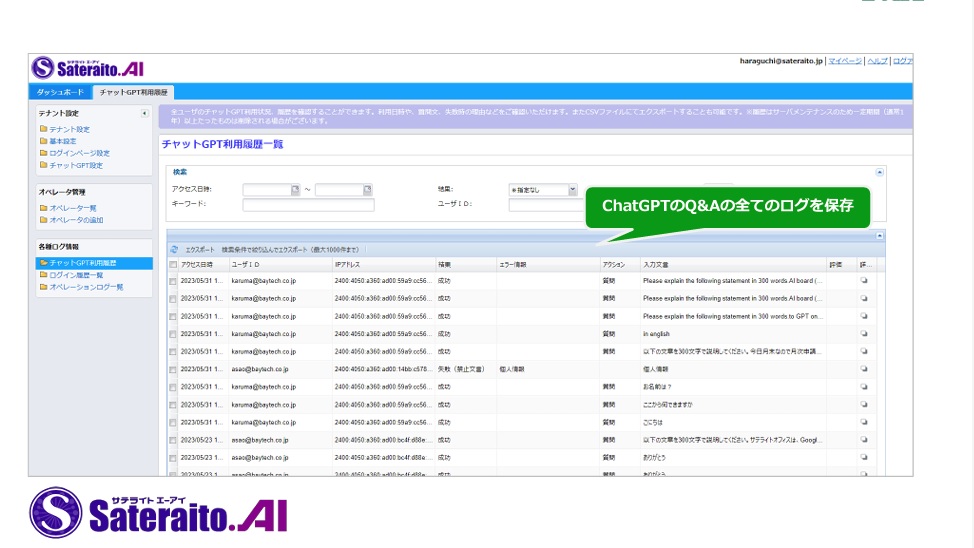Open the 結果 dropdown showing 指定なし
The width and height of the screenshot is (974, 548).
click(543, 190)
